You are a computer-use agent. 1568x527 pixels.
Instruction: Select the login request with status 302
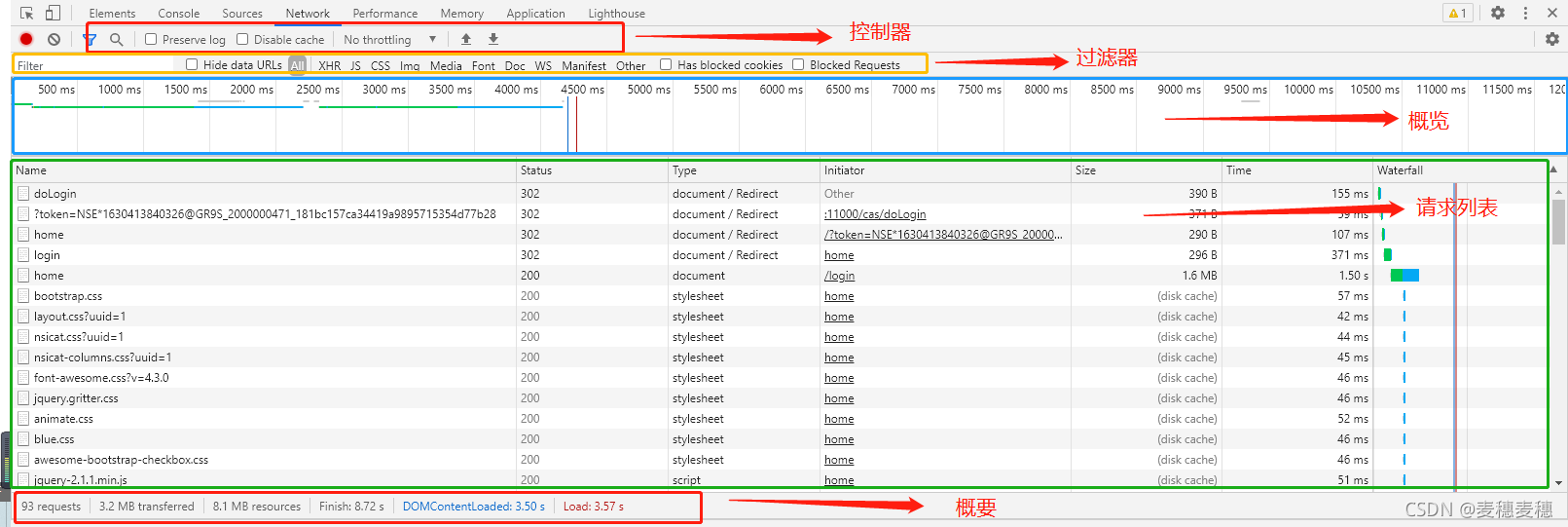click(780, 255)
